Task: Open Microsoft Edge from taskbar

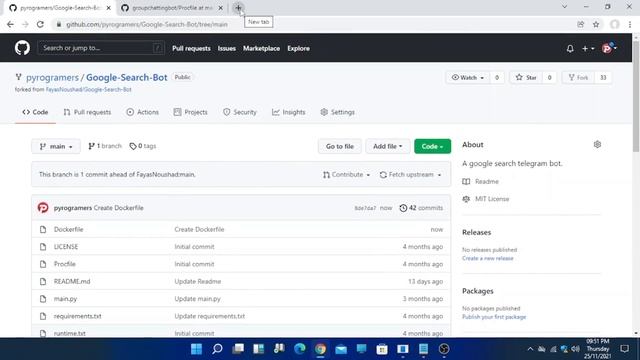Action: [300, 349]
